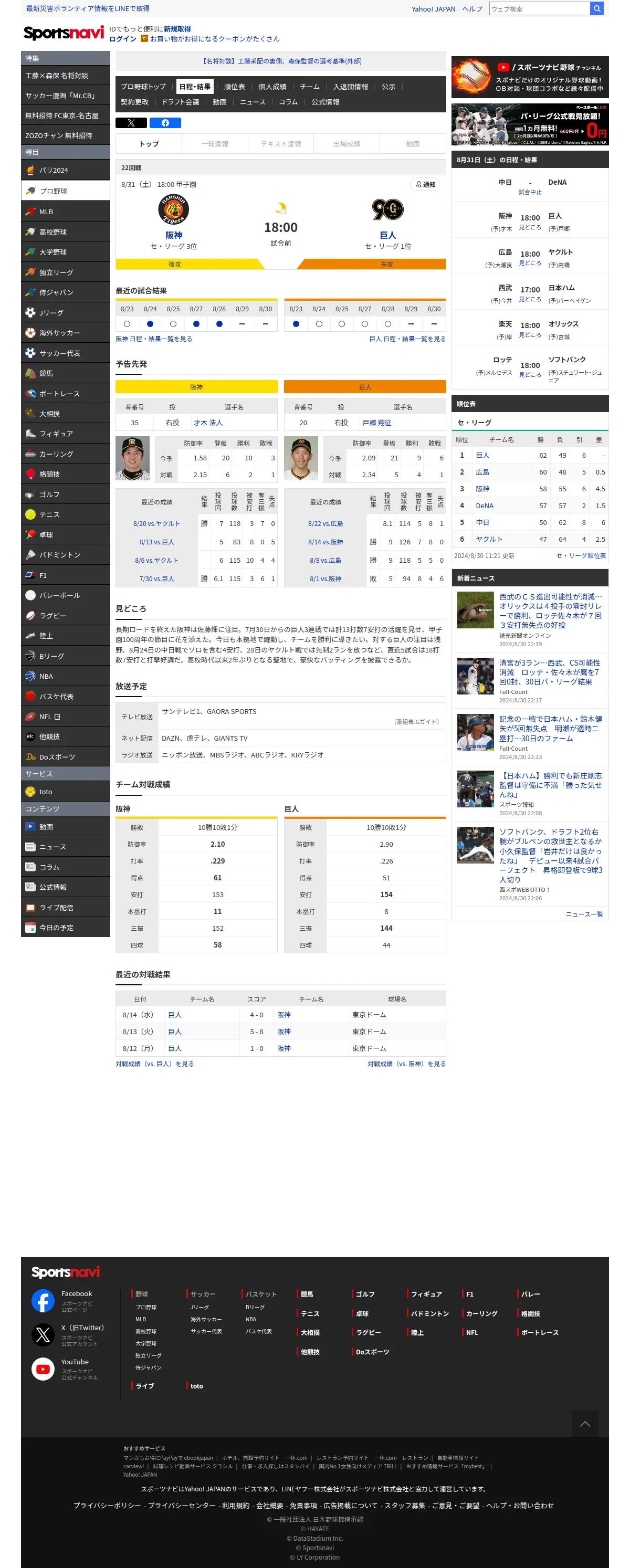
Task: Click the ログイン link
Action: click(x=122, y=39)
